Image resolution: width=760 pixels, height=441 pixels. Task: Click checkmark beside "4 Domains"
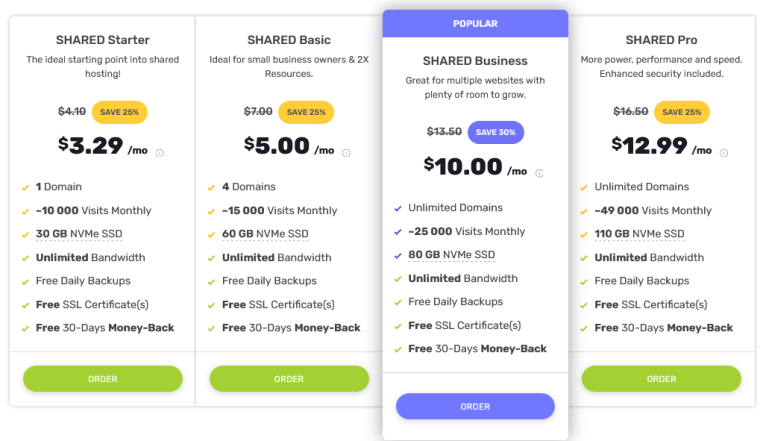pos(210,187)
